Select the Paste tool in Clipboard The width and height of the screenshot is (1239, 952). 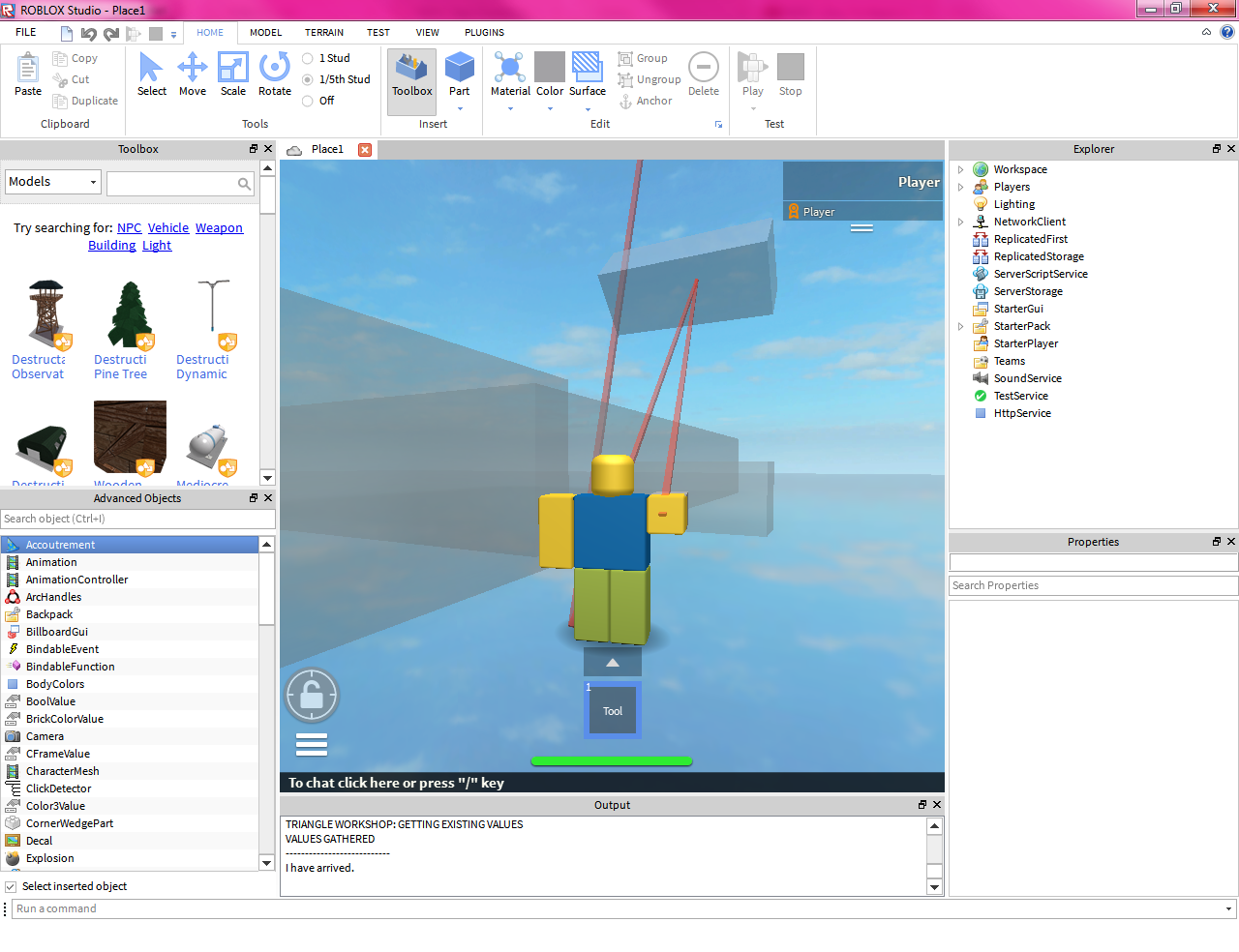point(28,75)
